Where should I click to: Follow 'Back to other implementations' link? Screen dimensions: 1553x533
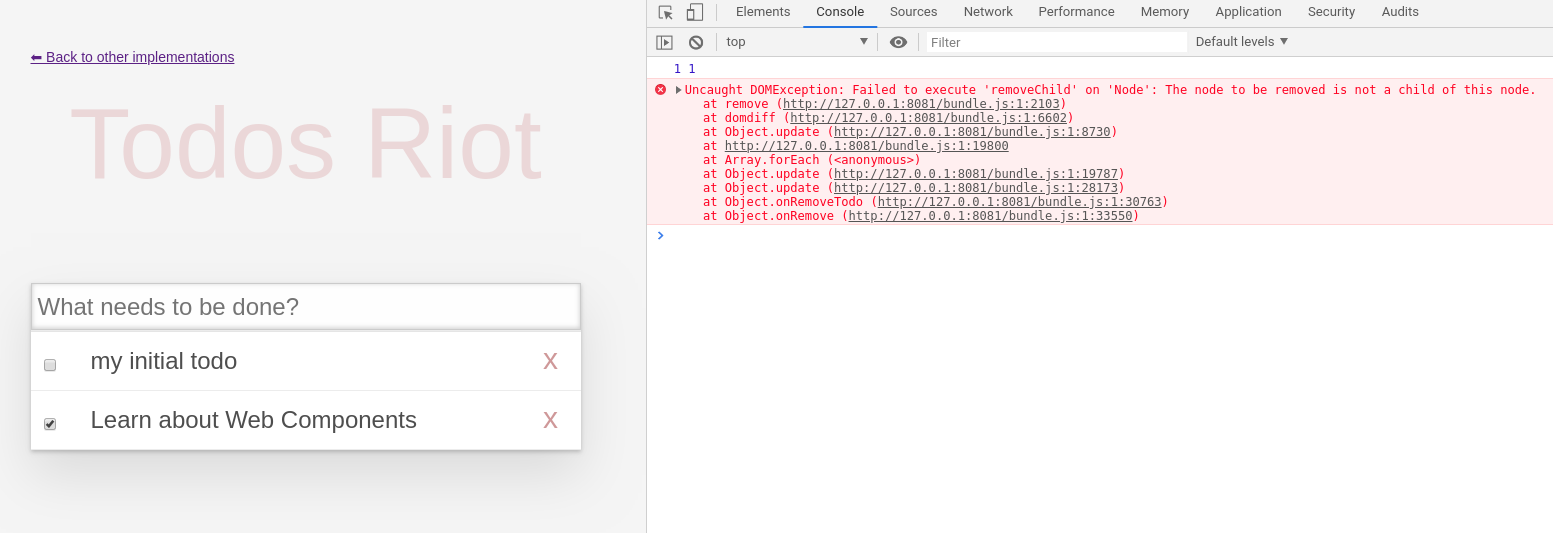point(132,57)
